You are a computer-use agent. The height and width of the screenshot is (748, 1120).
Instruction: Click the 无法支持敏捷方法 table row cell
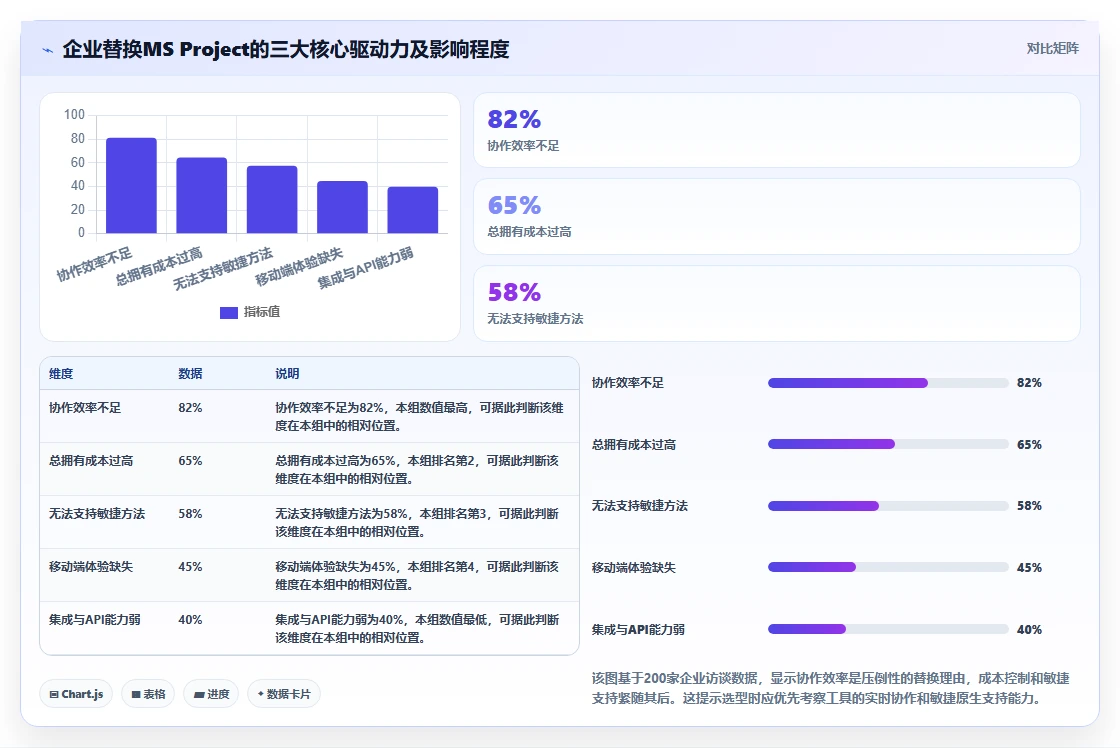click(x=96, y=514)
